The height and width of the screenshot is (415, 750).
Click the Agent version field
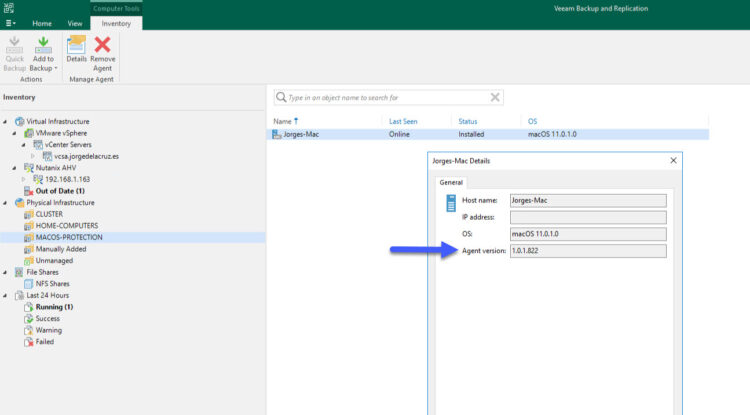[x=588, y=251]
